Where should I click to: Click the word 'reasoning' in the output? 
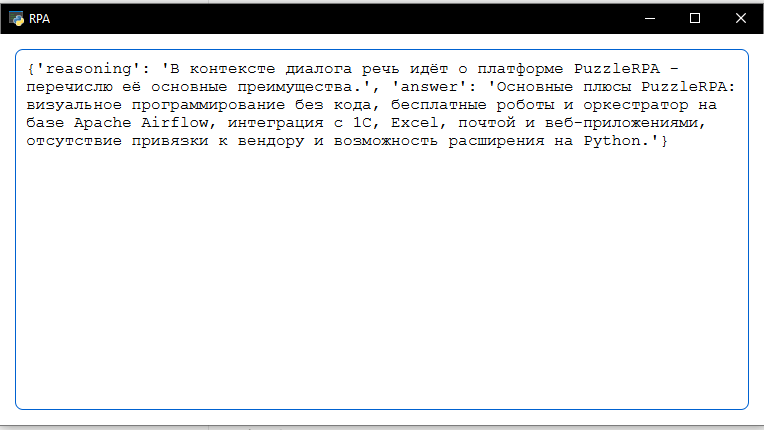click(x=88, y=69)
